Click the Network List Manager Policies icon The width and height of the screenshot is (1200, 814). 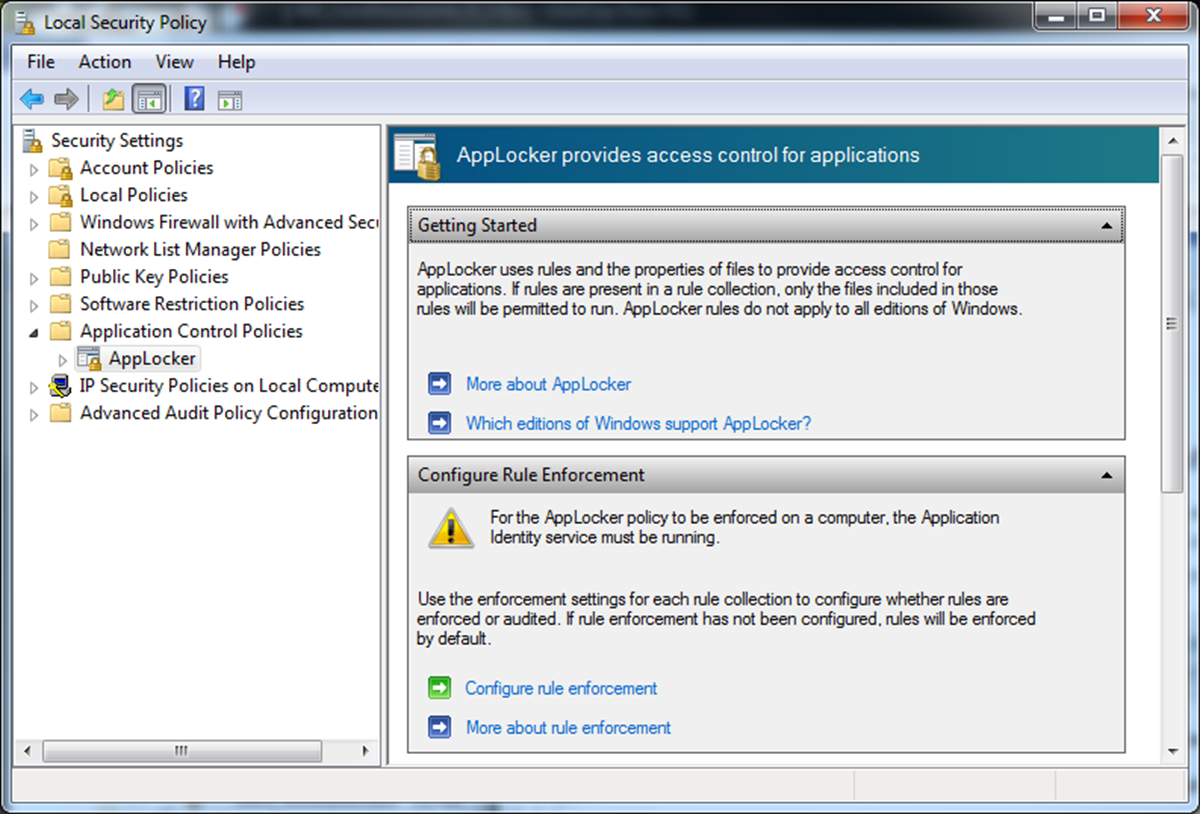[61, 249]
